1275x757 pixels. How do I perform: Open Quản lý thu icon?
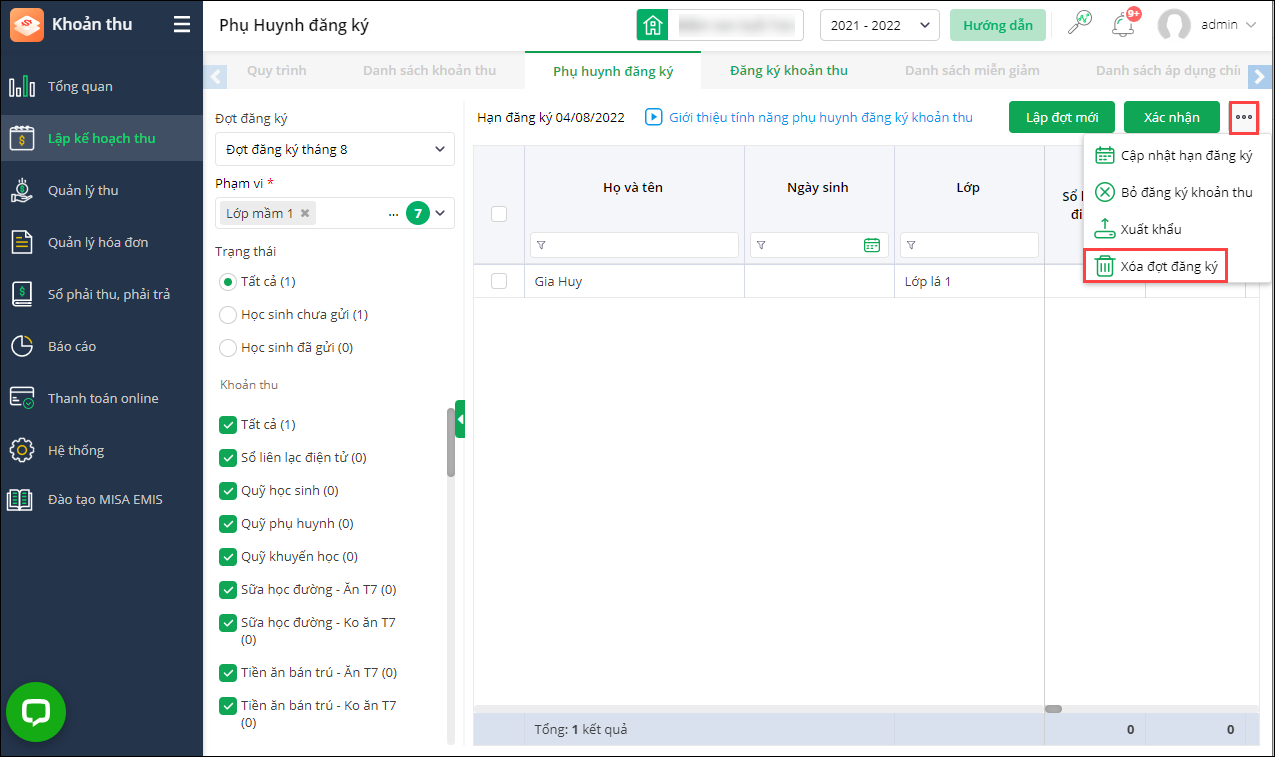[x=22, y=190]
